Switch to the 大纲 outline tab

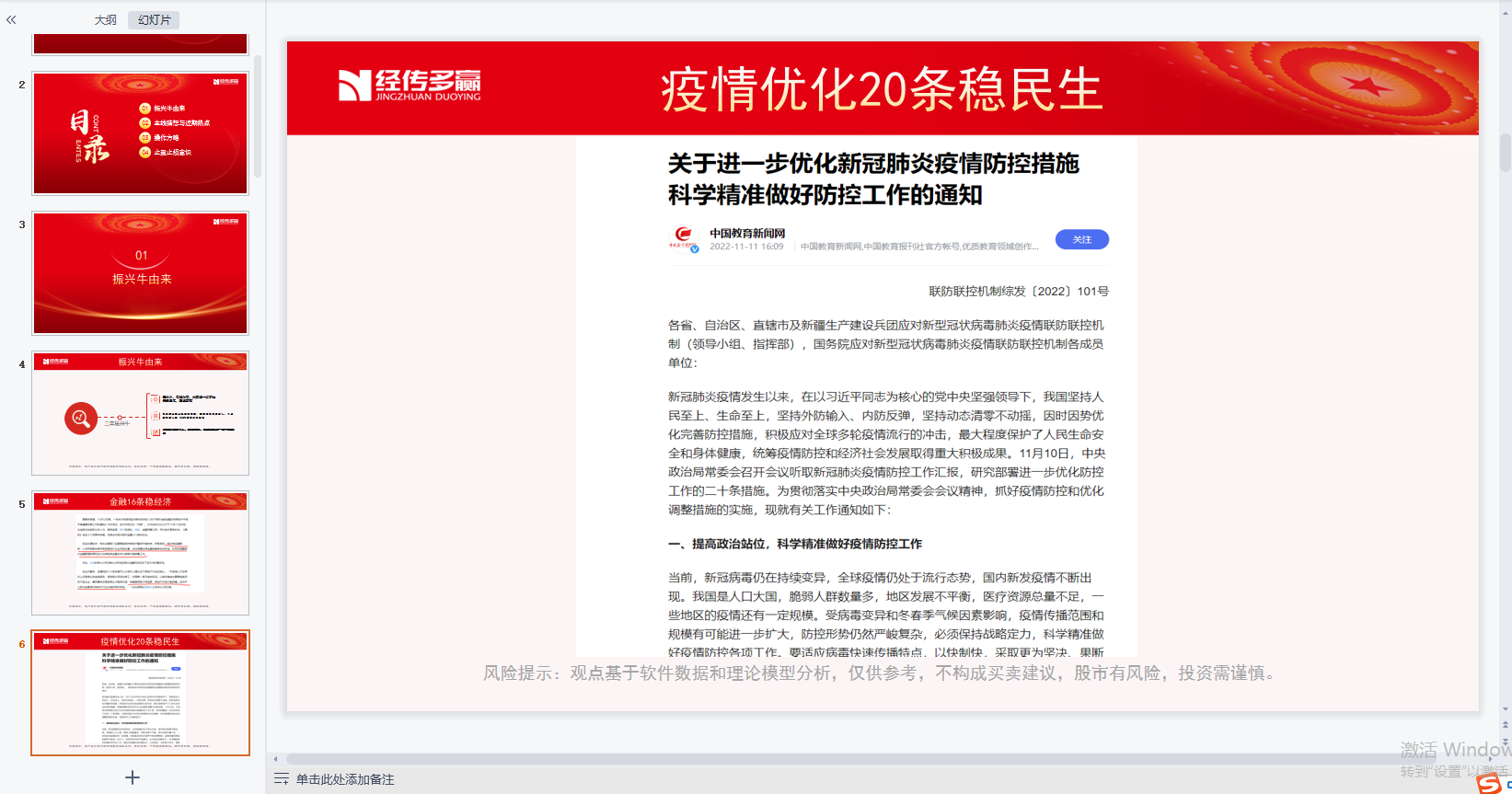click(106, 19)
